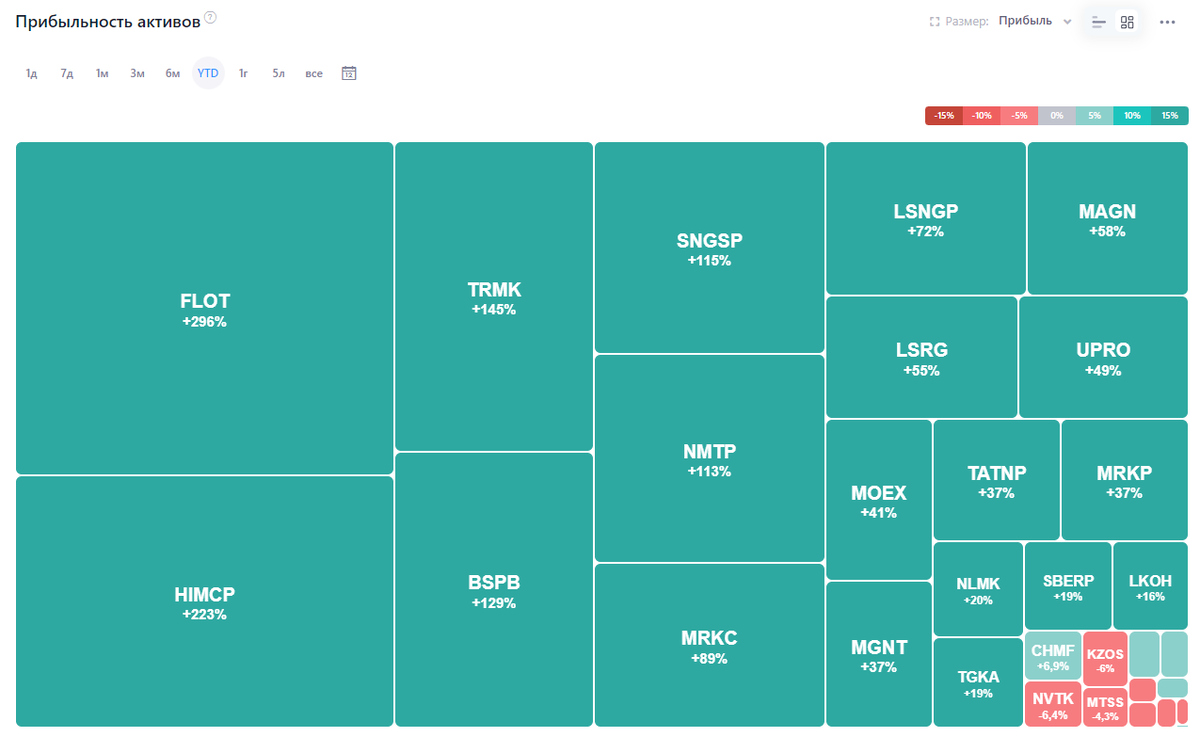
Task: Open the TGKA +19% tile
Action: pyautogui.click(x=978, y=682)
